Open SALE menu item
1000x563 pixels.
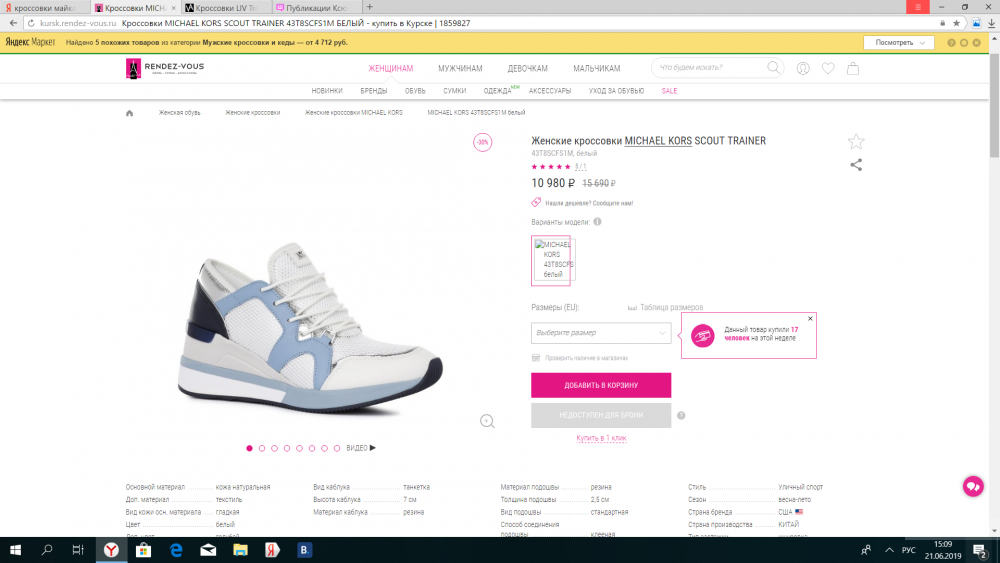tap(669, 91)
